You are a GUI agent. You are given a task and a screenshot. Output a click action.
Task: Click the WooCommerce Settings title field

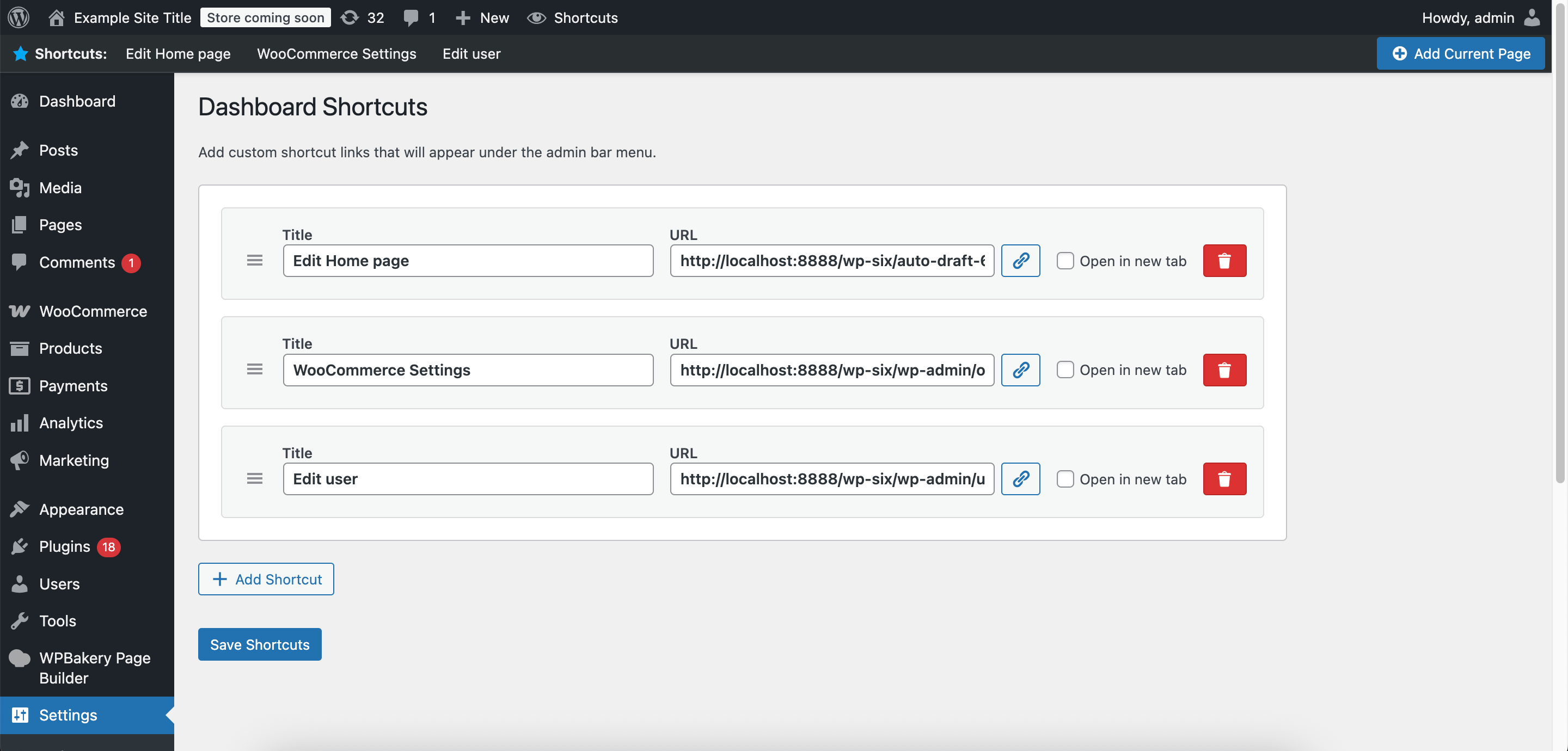tap(468, 370)
